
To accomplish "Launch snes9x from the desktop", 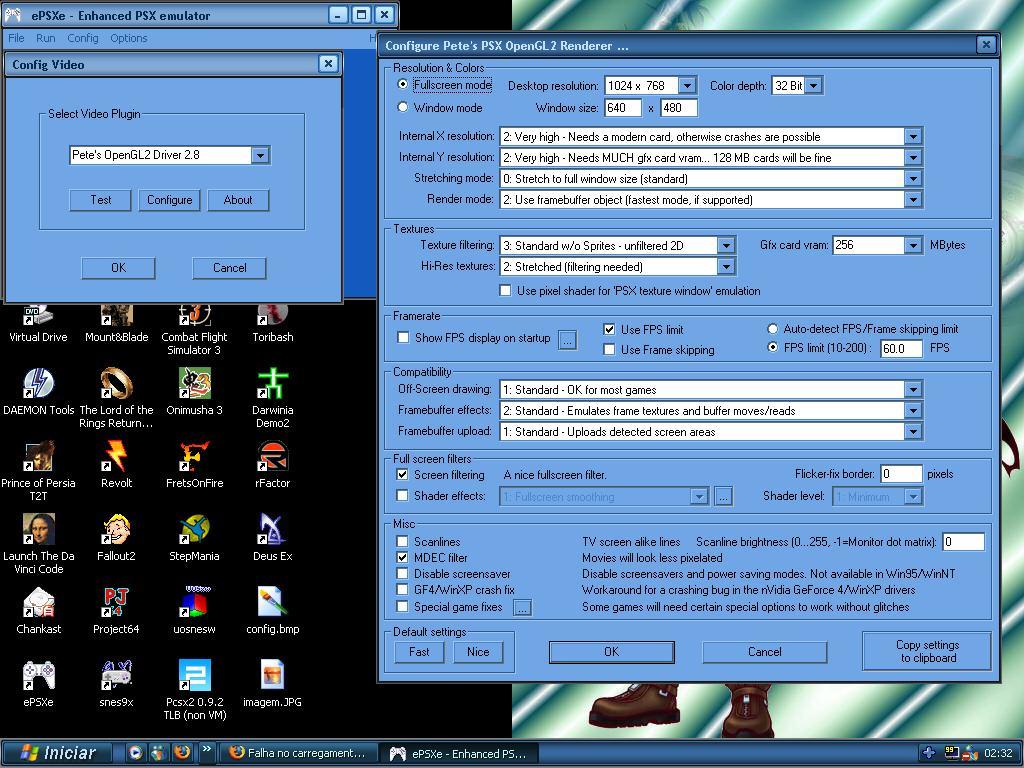I will [x=116, y=684].
